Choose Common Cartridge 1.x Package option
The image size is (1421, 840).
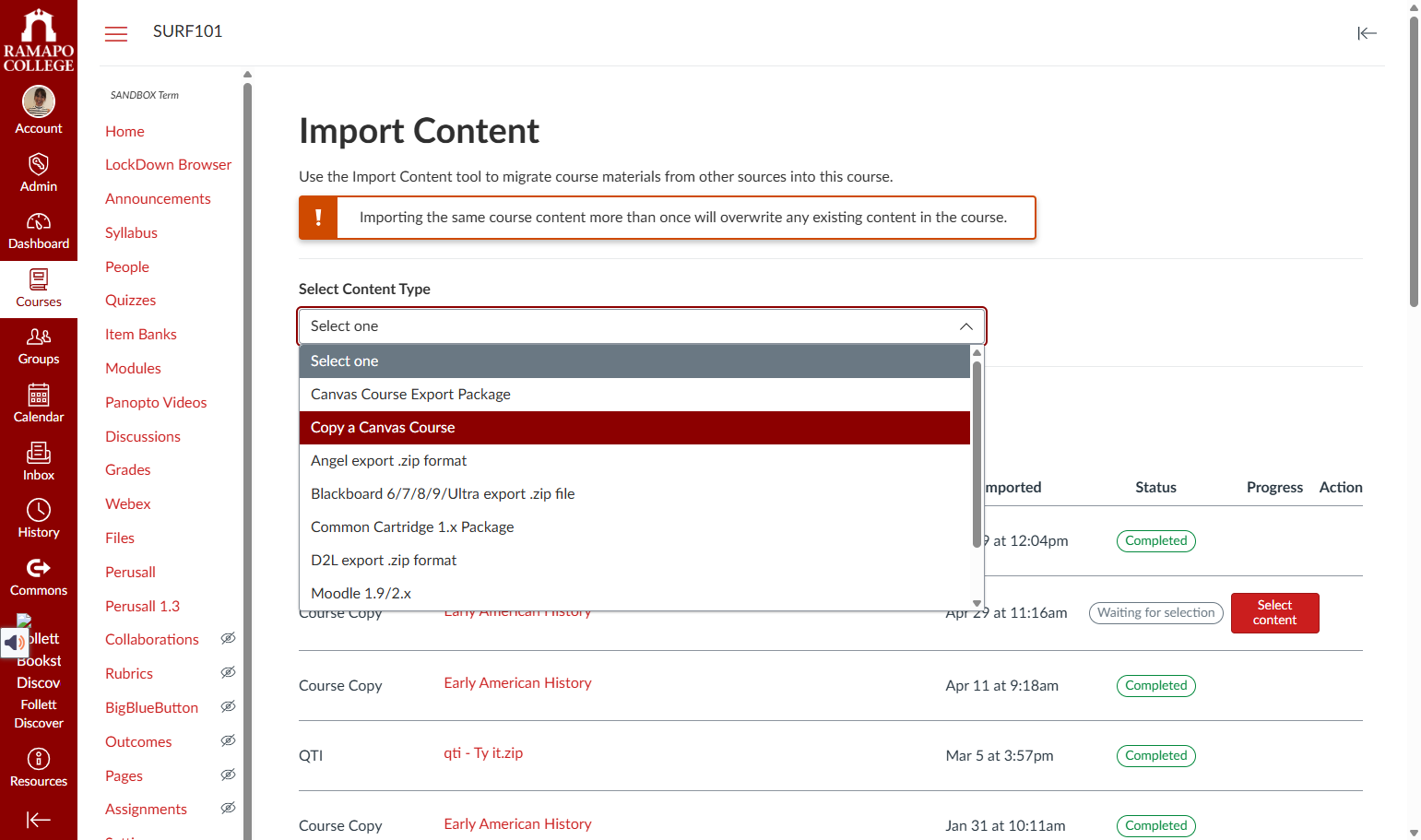click(634, 527)
